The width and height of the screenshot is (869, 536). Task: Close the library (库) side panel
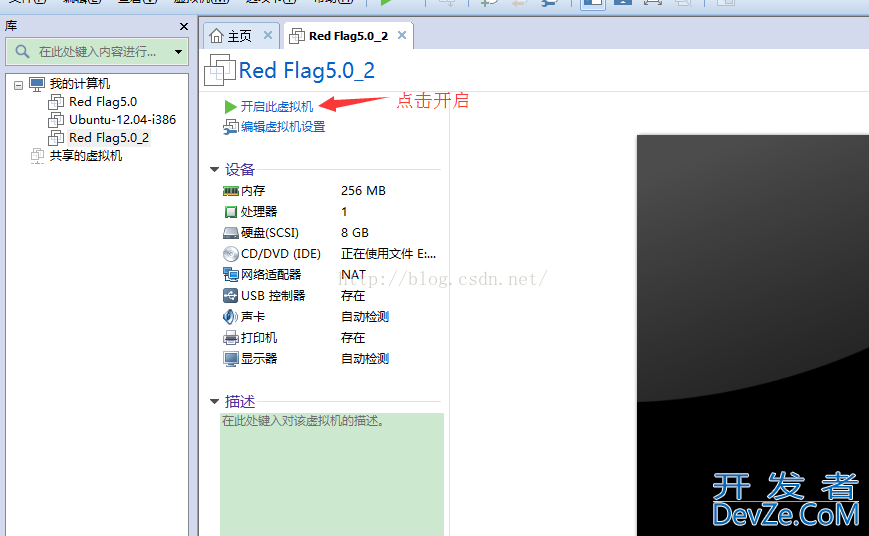(184, 26)
